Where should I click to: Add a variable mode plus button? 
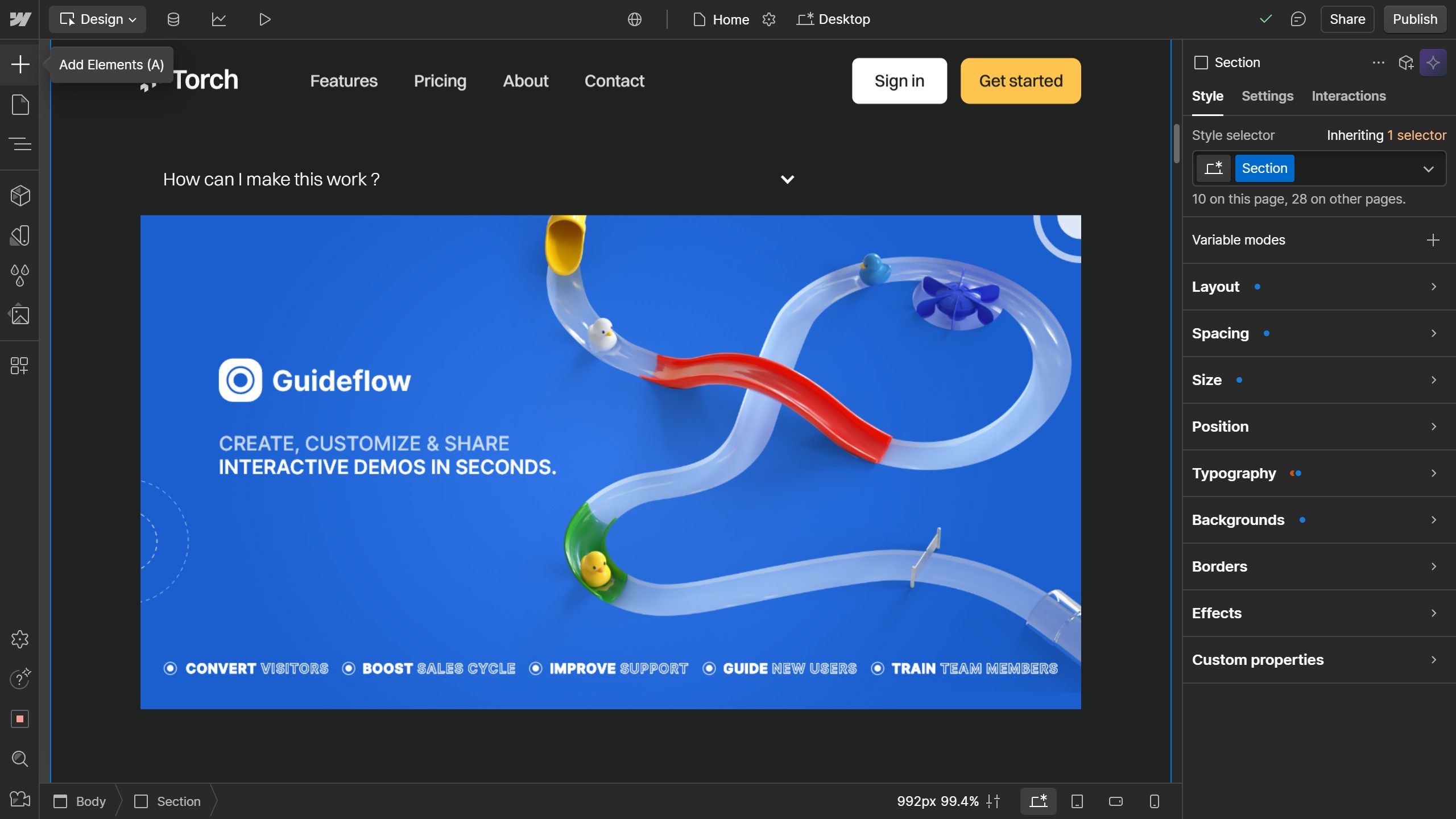1433,240
